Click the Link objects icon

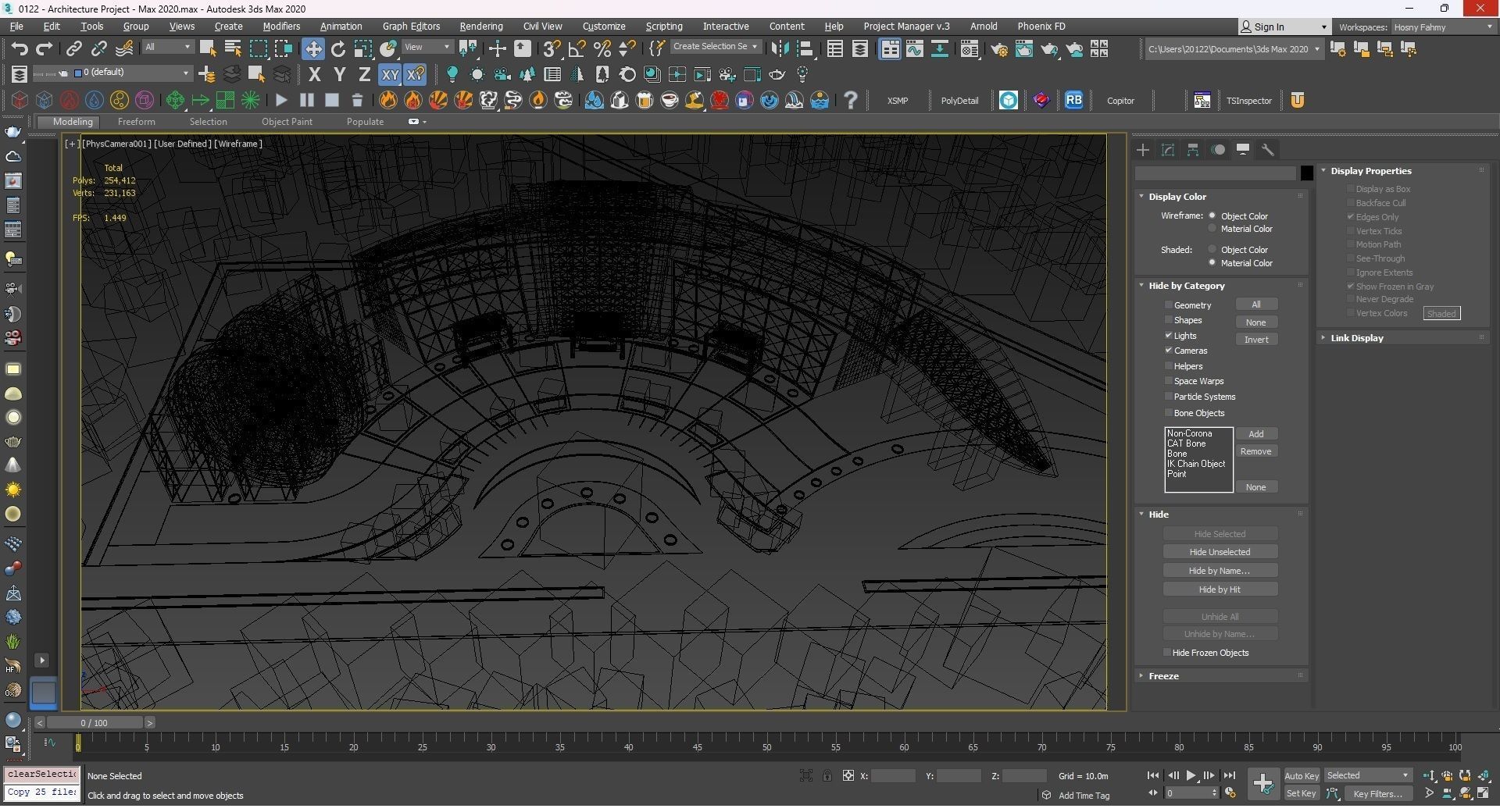point(73,49)
